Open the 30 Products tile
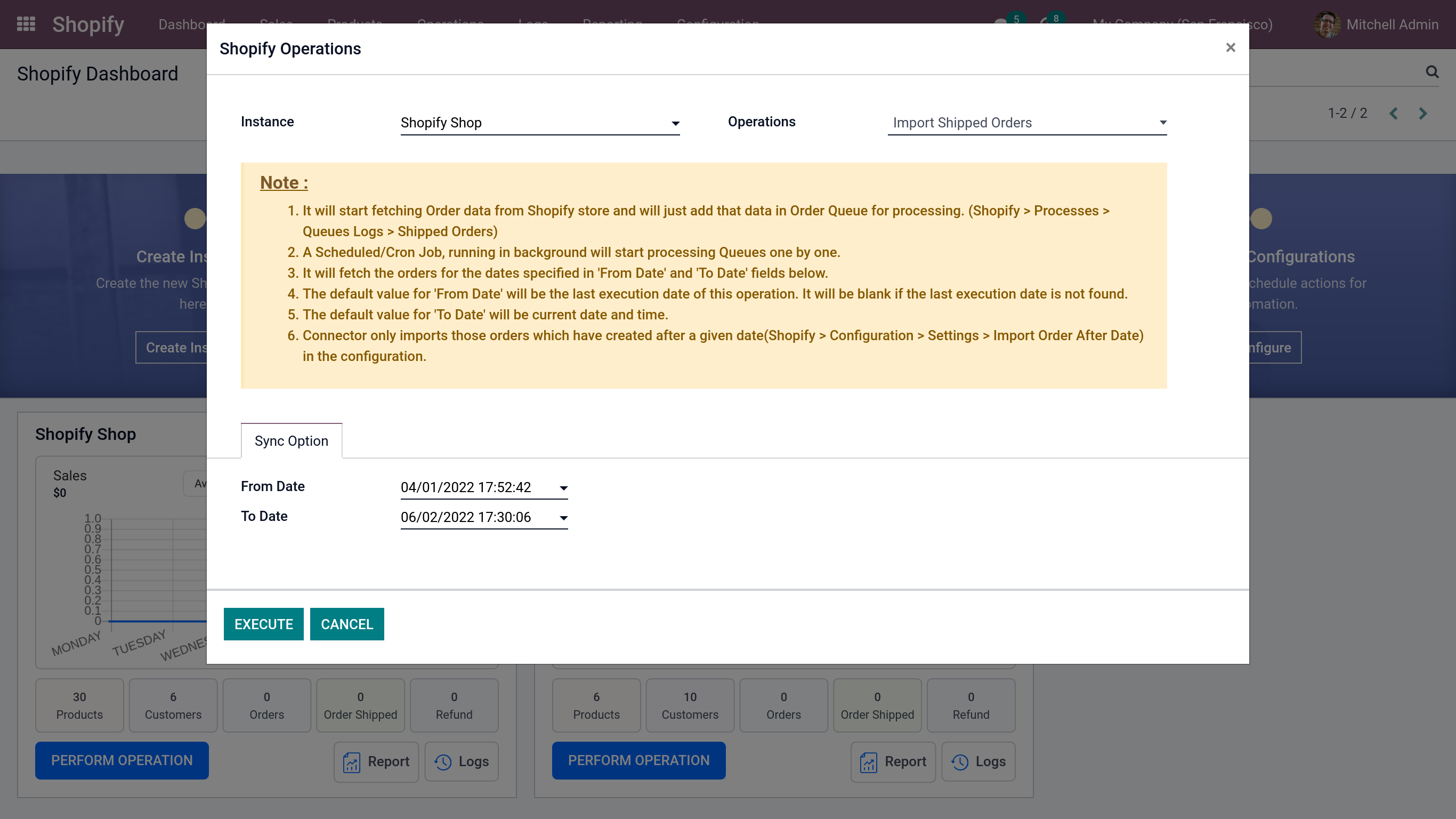The image size is (1456, 819). point(80,705)
